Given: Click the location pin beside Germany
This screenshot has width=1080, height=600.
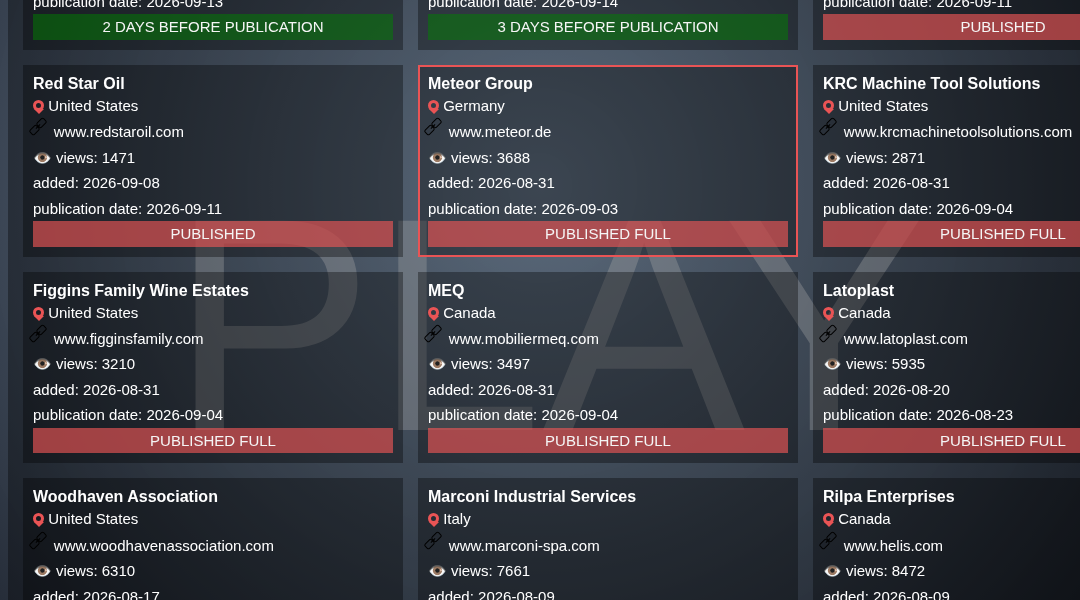Looking at the screenshot, I should coord(433,107).
